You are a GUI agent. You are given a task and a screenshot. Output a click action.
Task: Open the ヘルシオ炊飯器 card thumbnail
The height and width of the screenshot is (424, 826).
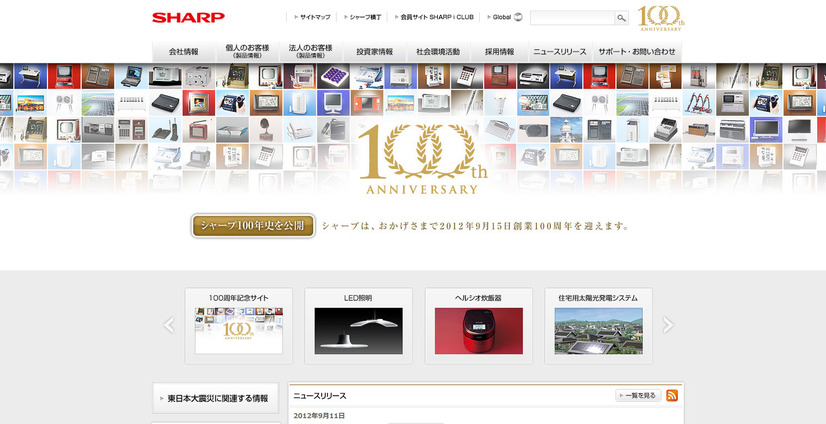click(x=479, y=331)
